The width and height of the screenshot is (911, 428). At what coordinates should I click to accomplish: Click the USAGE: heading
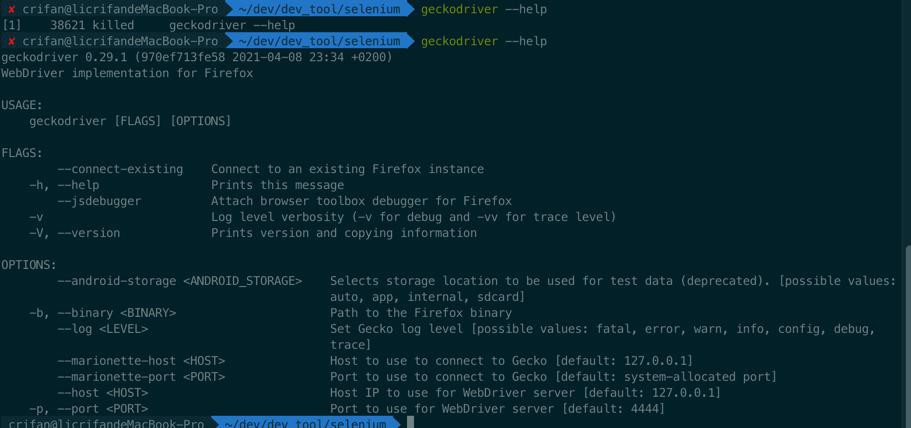coord(22,105)
